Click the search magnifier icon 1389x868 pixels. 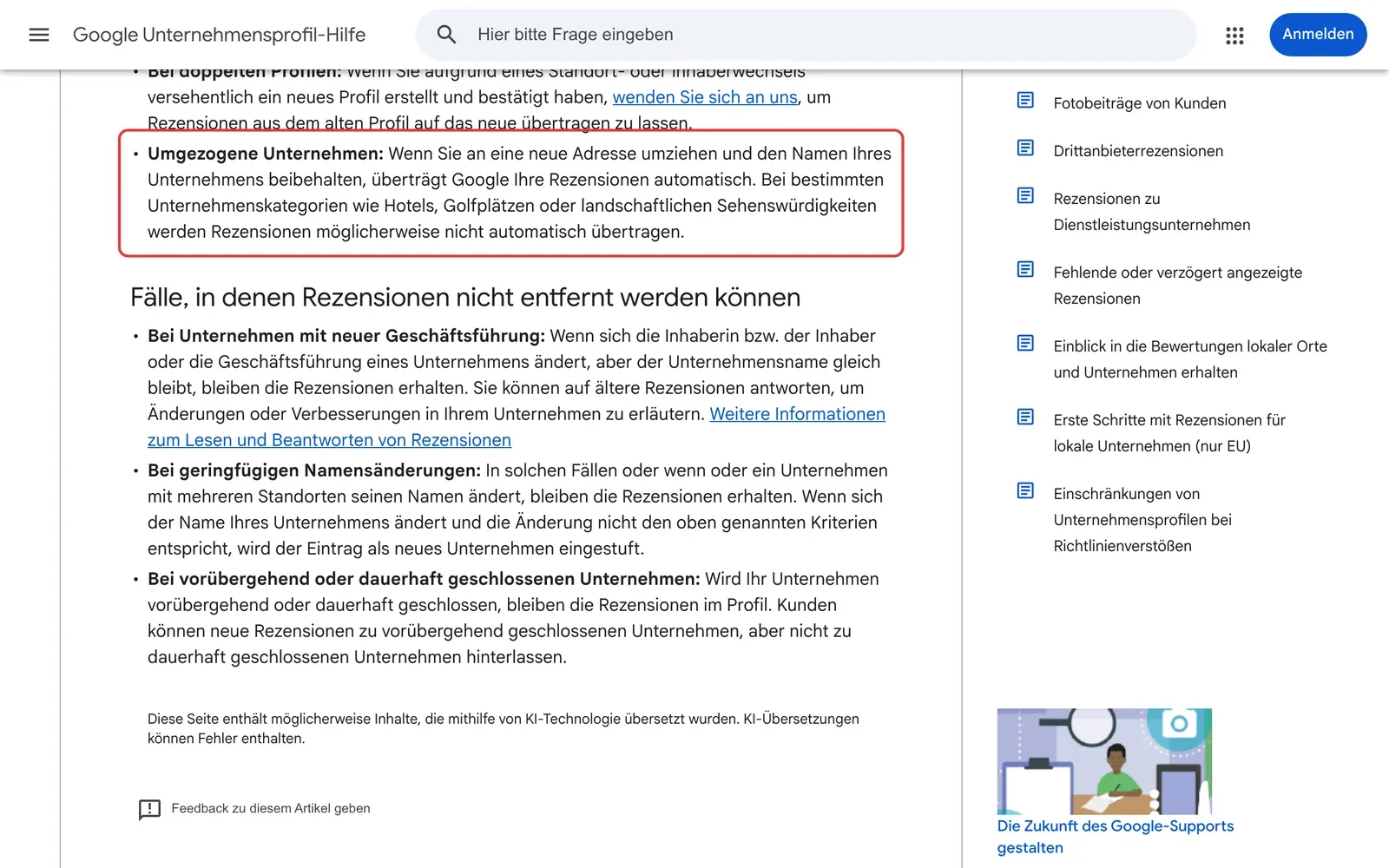pyautogui.click(x=446, y=35)
